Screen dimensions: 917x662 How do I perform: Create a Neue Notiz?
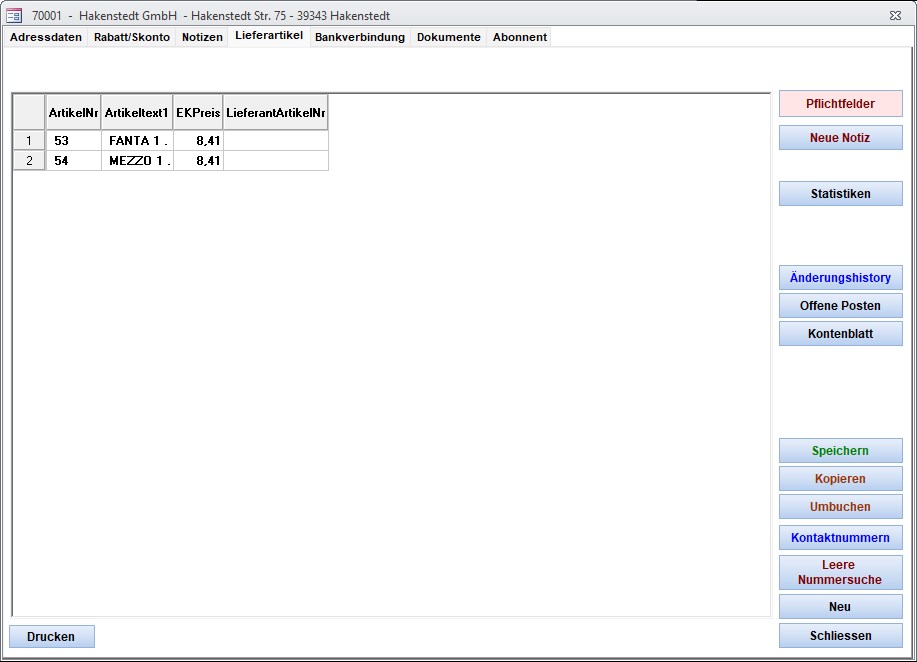point(840,138)
